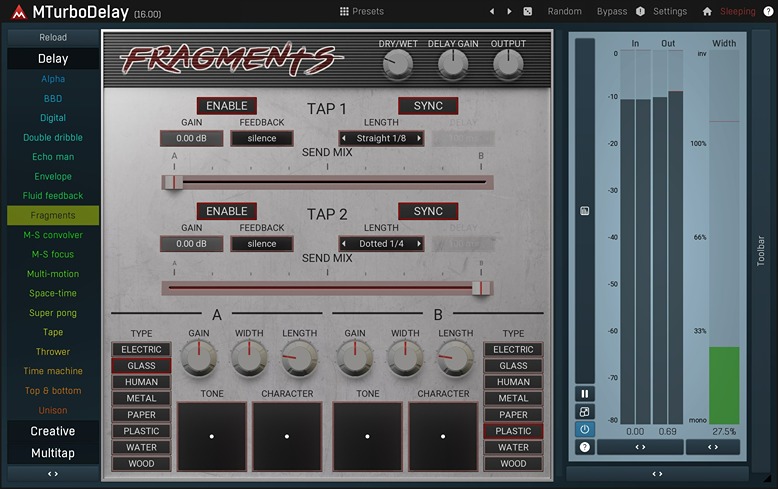The image size is (778, 489).
Task: Open Tap 1 Length Straight 1/8 selector
Action: pos(381,138)
